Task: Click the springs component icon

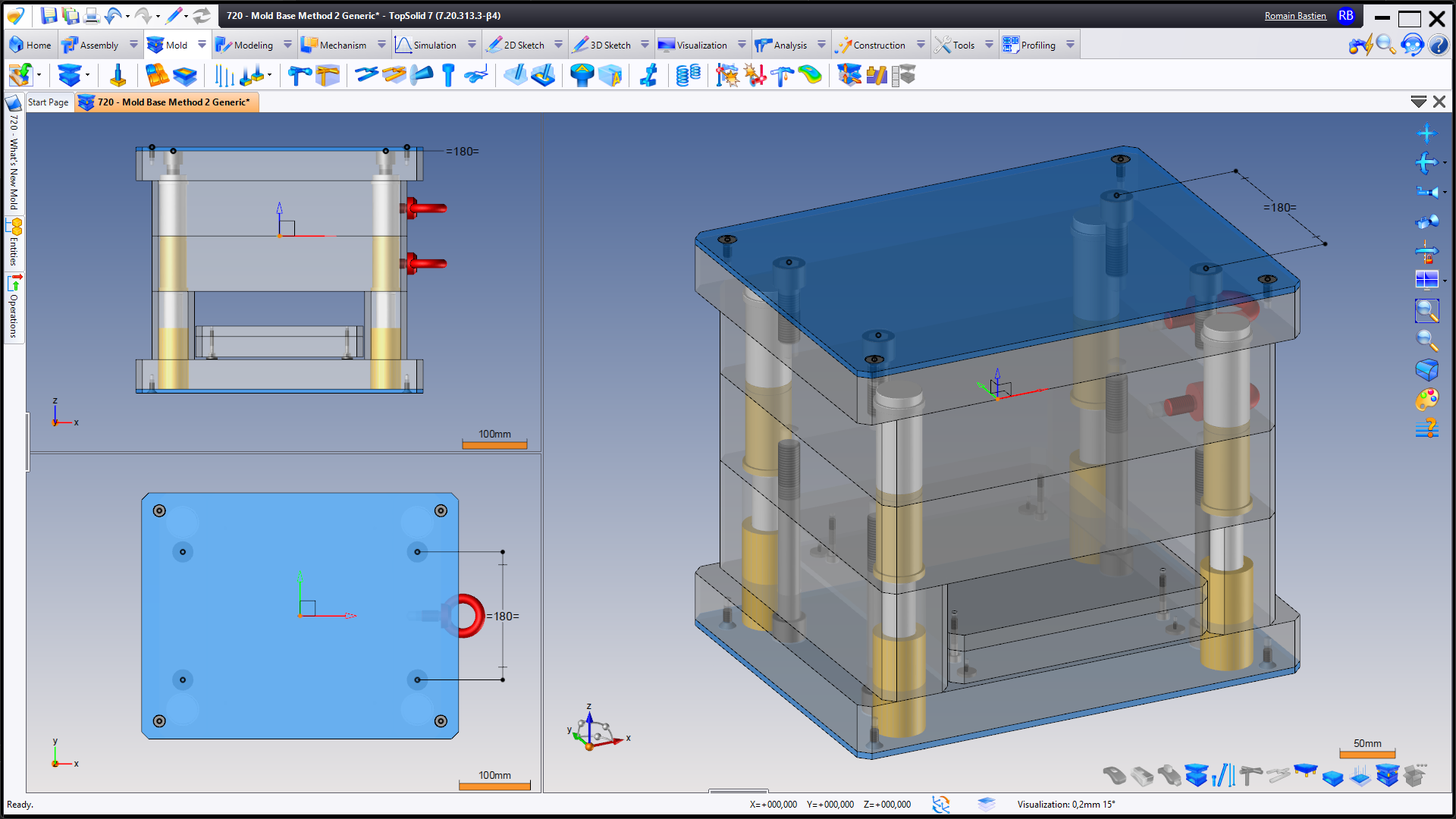Action: click(688, 75)
